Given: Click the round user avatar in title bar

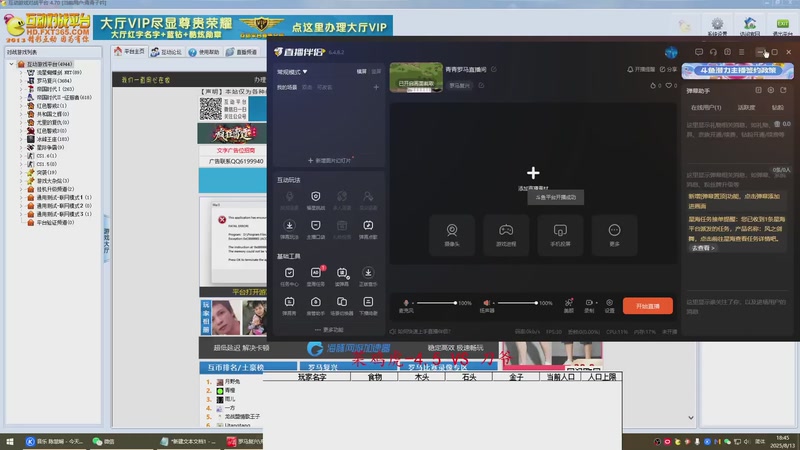Looking at the screenshot, I should [x=671, y=52].
